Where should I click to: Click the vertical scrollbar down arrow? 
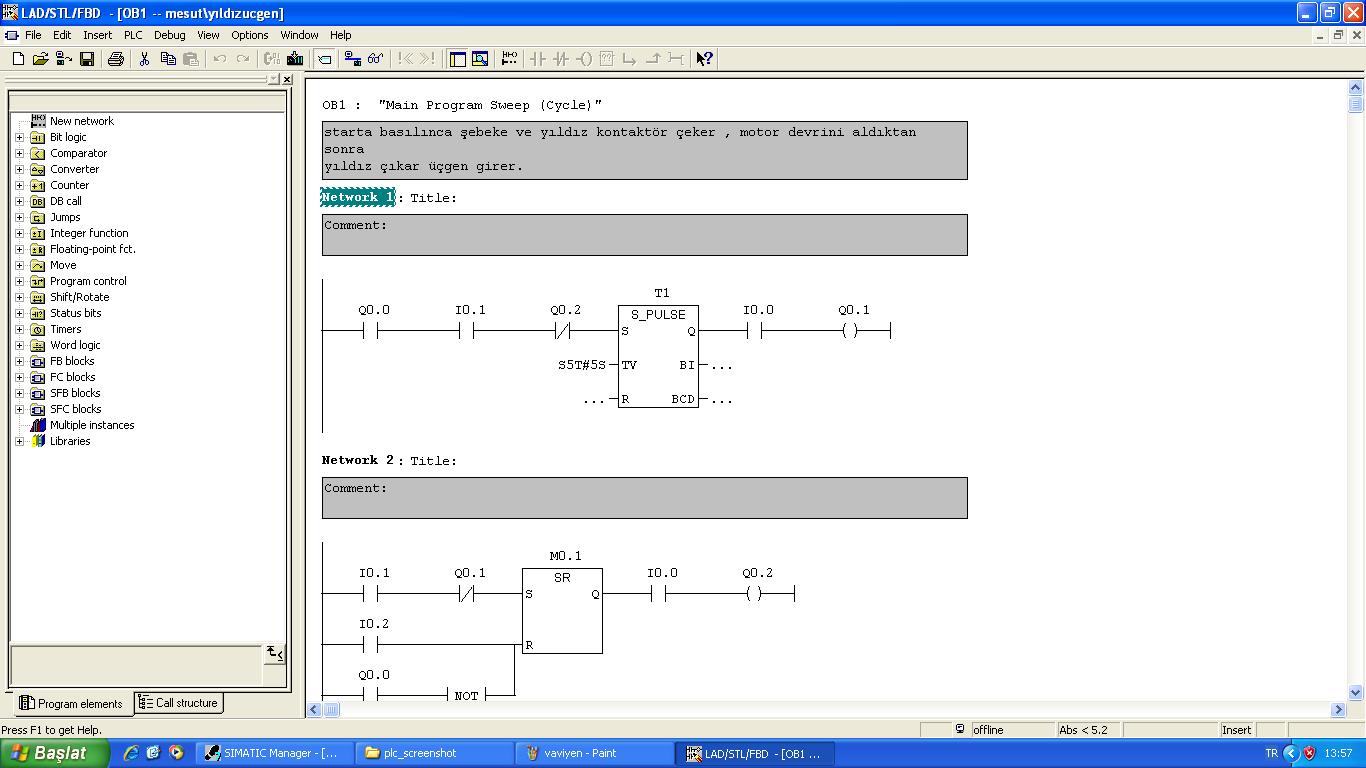1356,692
